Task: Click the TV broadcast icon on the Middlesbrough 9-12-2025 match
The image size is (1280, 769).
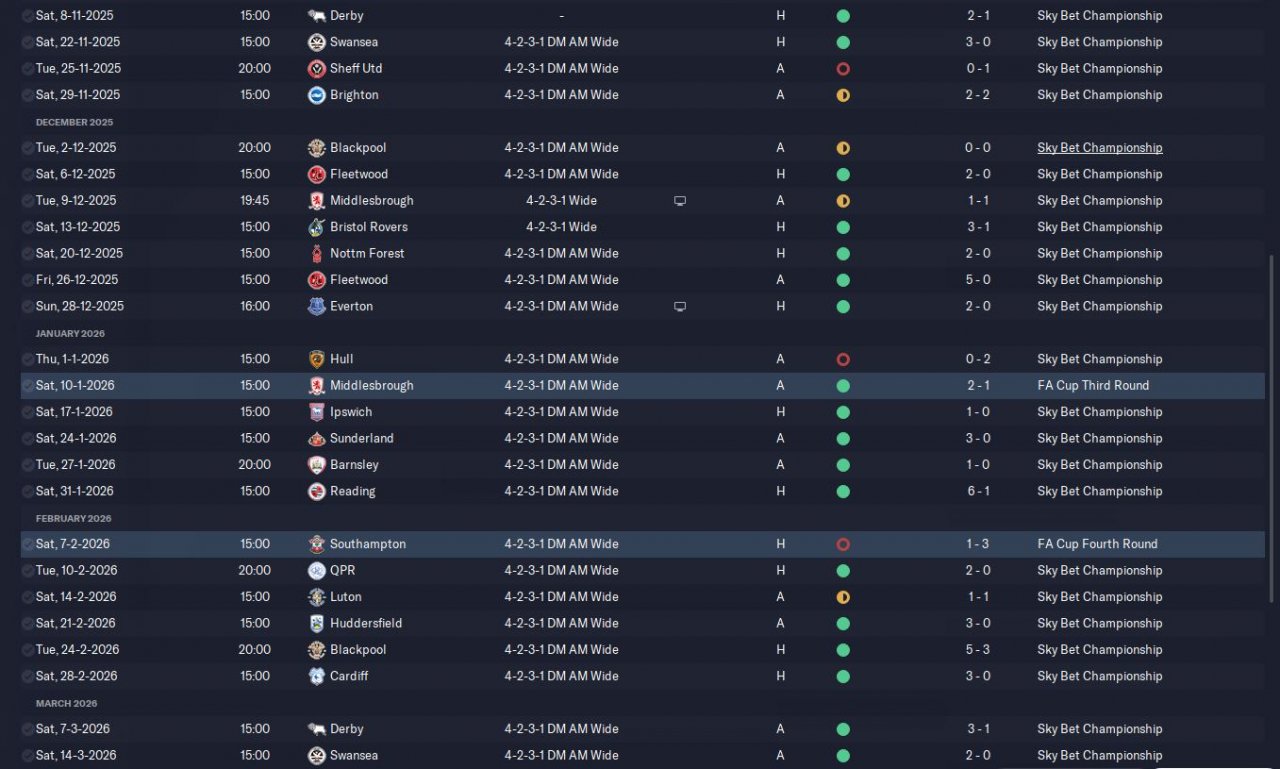Action: (680, 201)
